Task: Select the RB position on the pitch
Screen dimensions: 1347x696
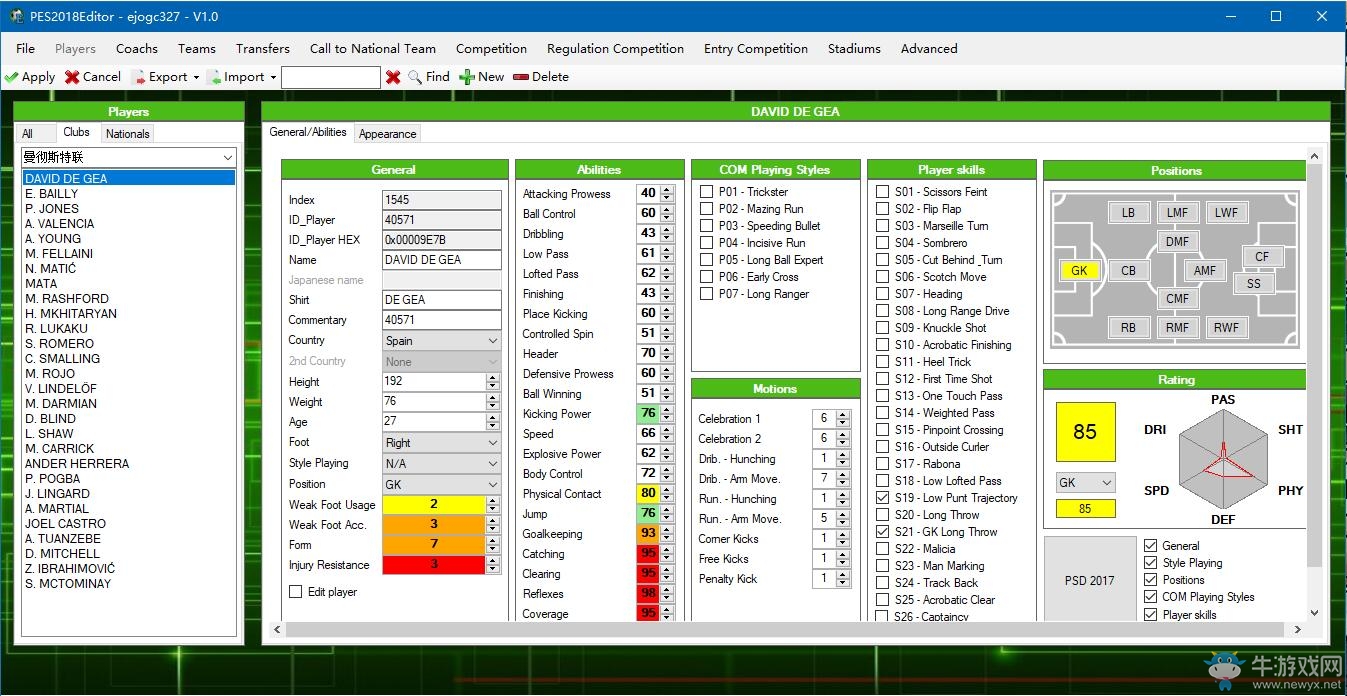Action: point(1128,328)
